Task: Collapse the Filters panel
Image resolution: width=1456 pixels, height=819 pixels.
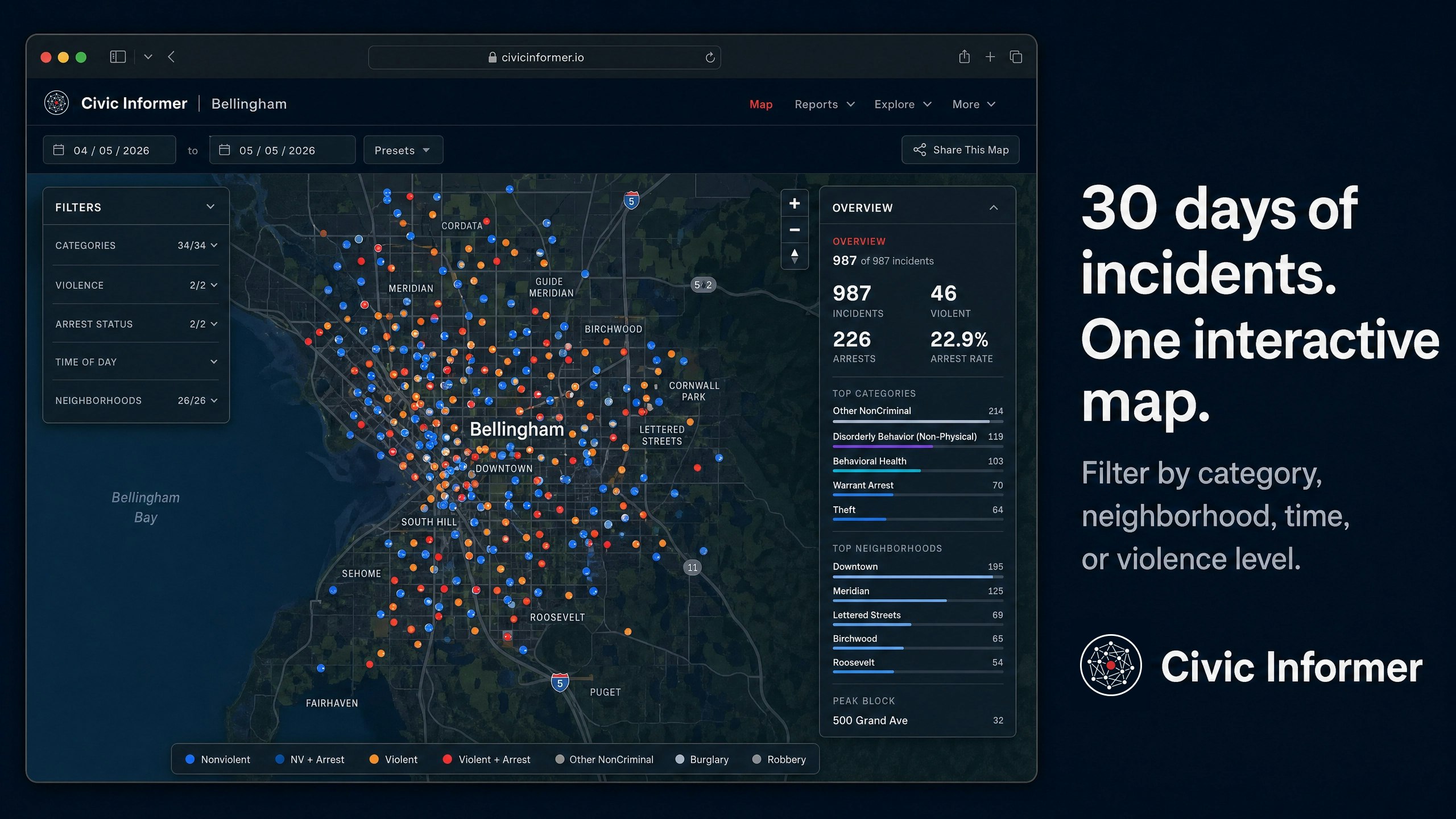Action: click(x=210, y=207)
